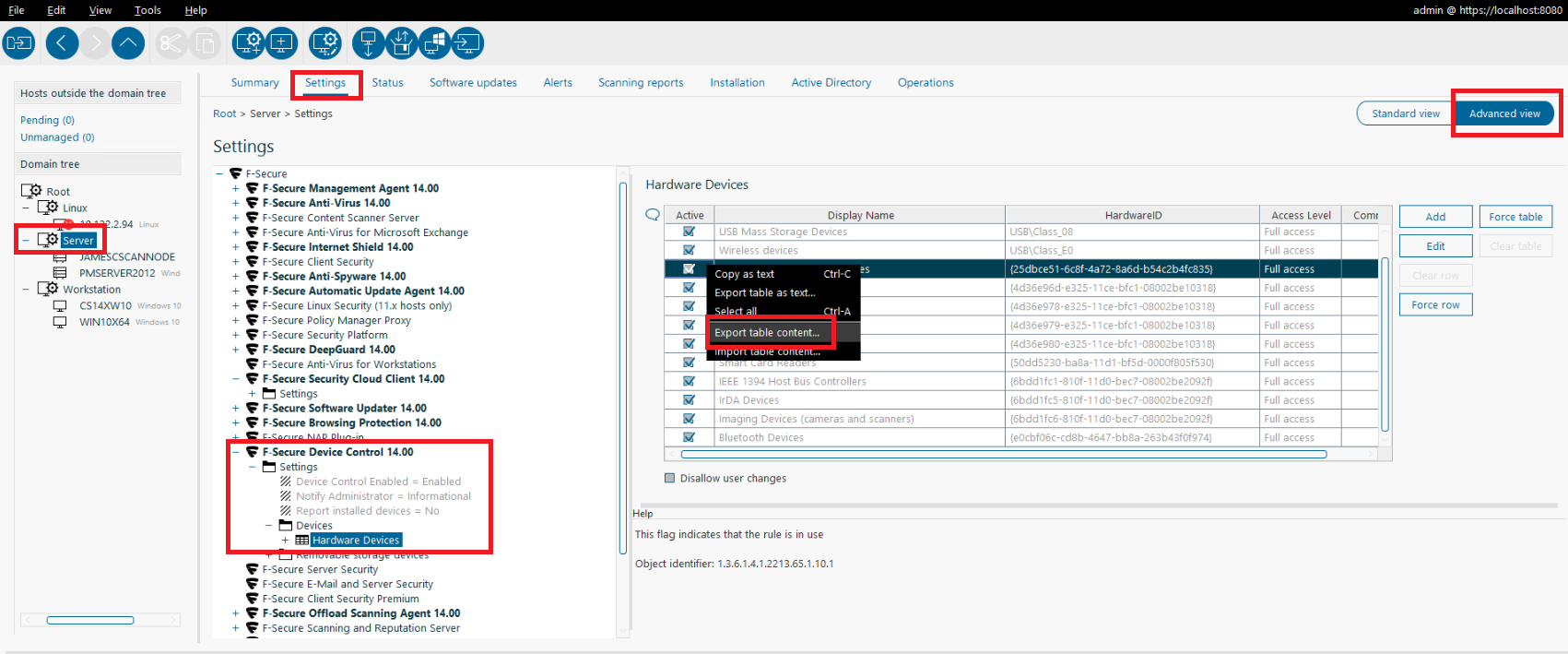The image size is (1568, 654).
Task: Uncheck Active for USB Mass Storage Devices
Action: [689, 232]
